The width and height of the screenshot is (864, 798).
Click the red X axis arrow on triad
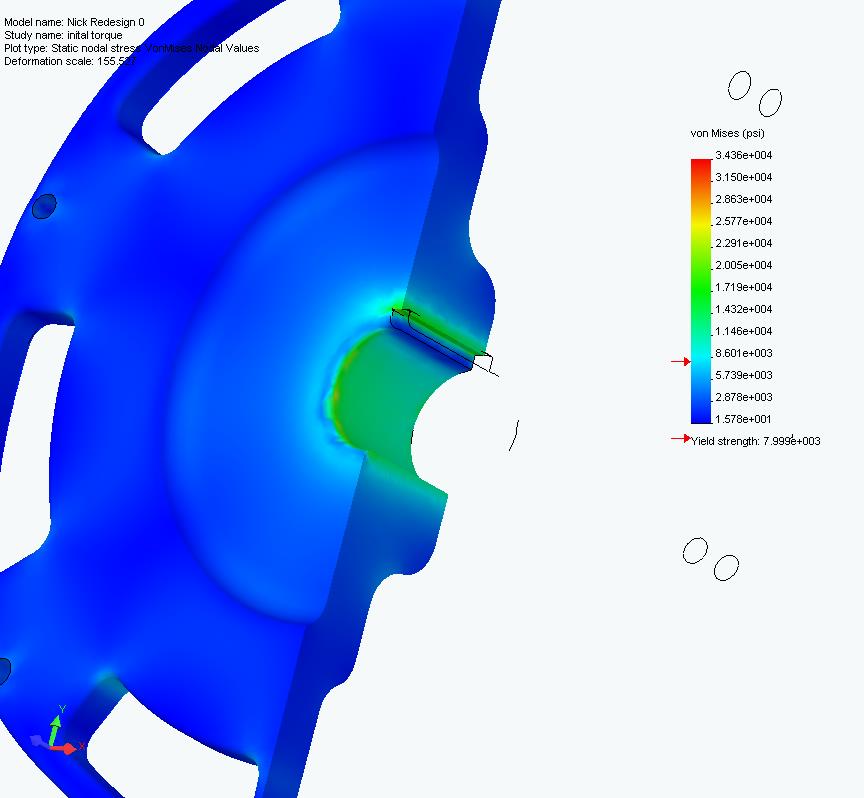(x=70, y=748)
